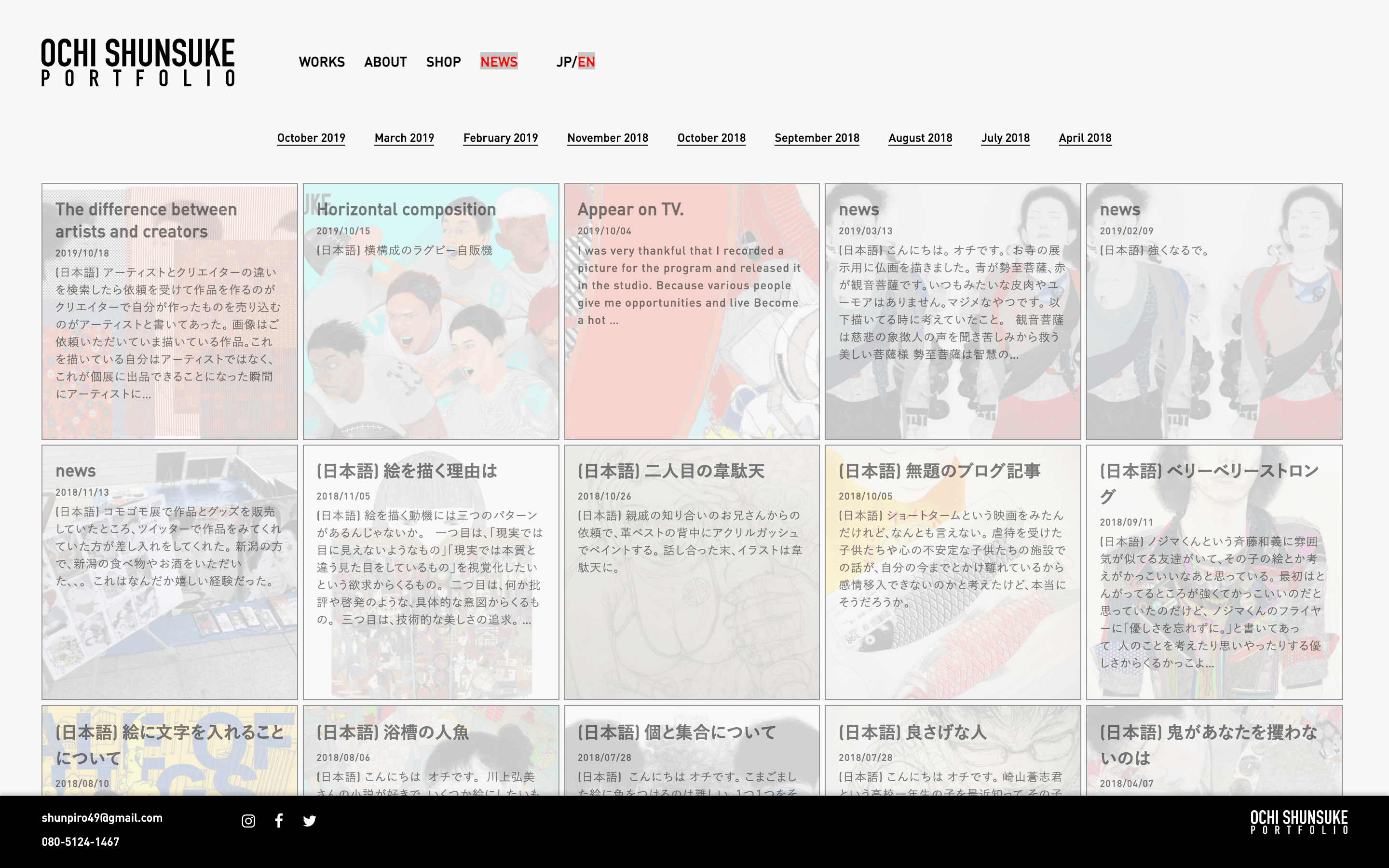Open the Facebook icon in footer
Viewport: 1389px width, 868px height.
(279, 821)
